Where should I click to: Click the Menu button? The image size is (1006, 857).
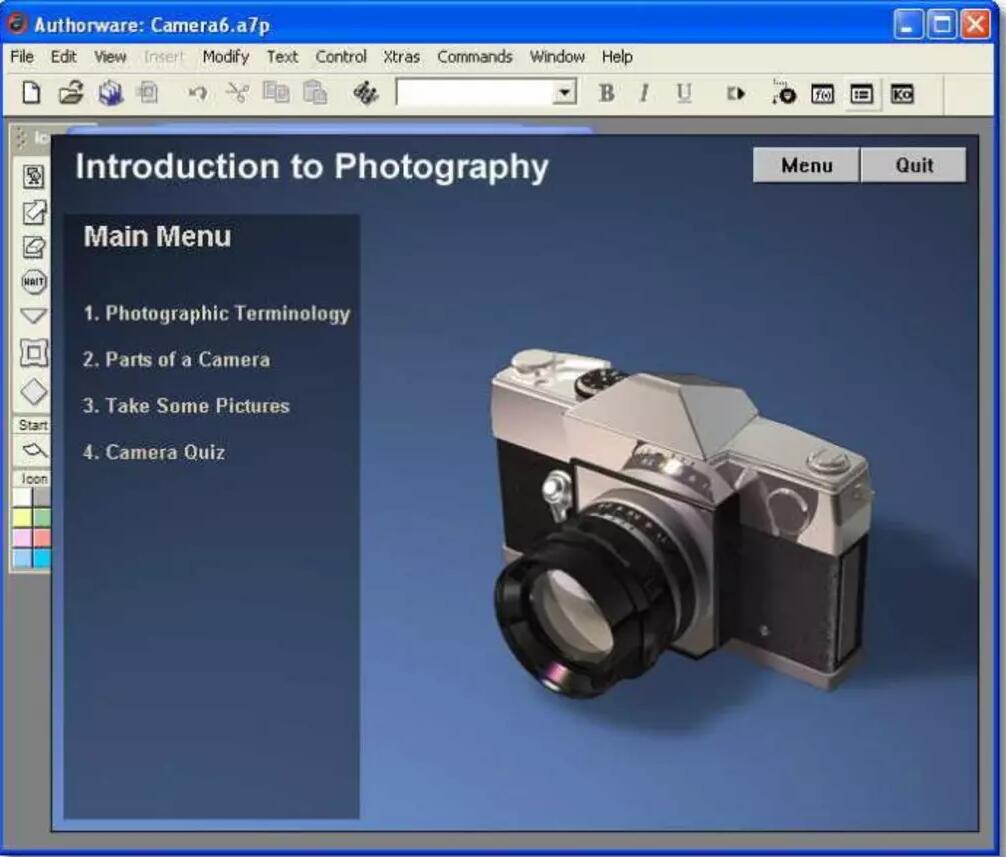pos(806,166)
